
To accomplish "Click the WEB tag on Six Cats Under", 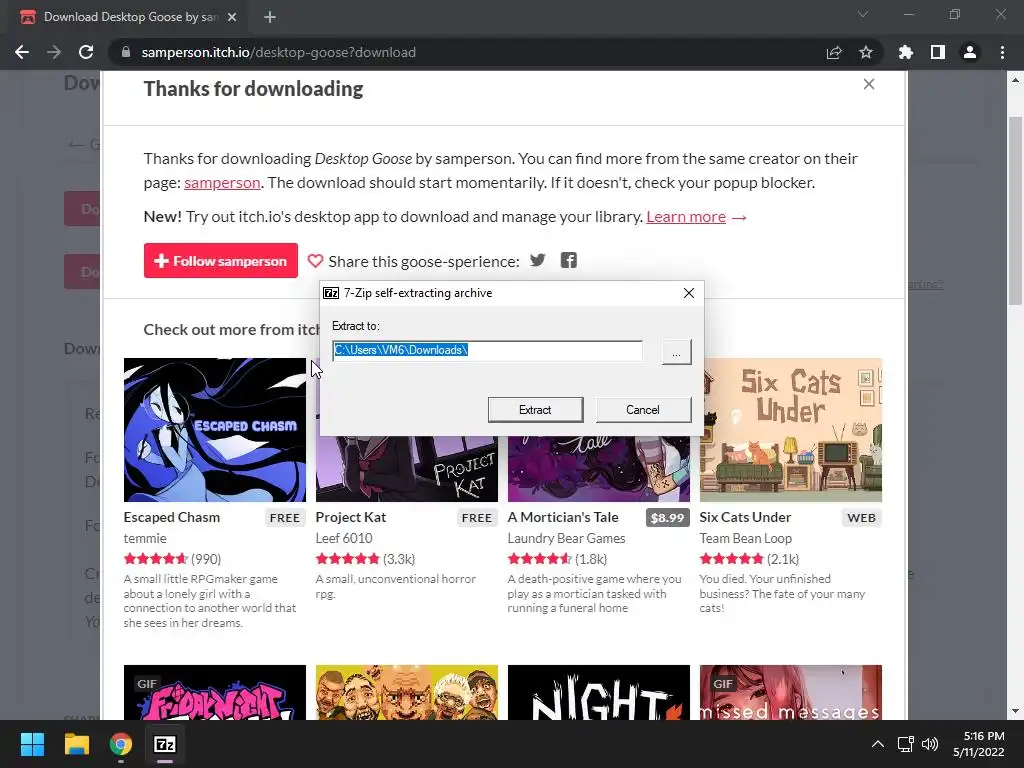I will click(861, 518).
